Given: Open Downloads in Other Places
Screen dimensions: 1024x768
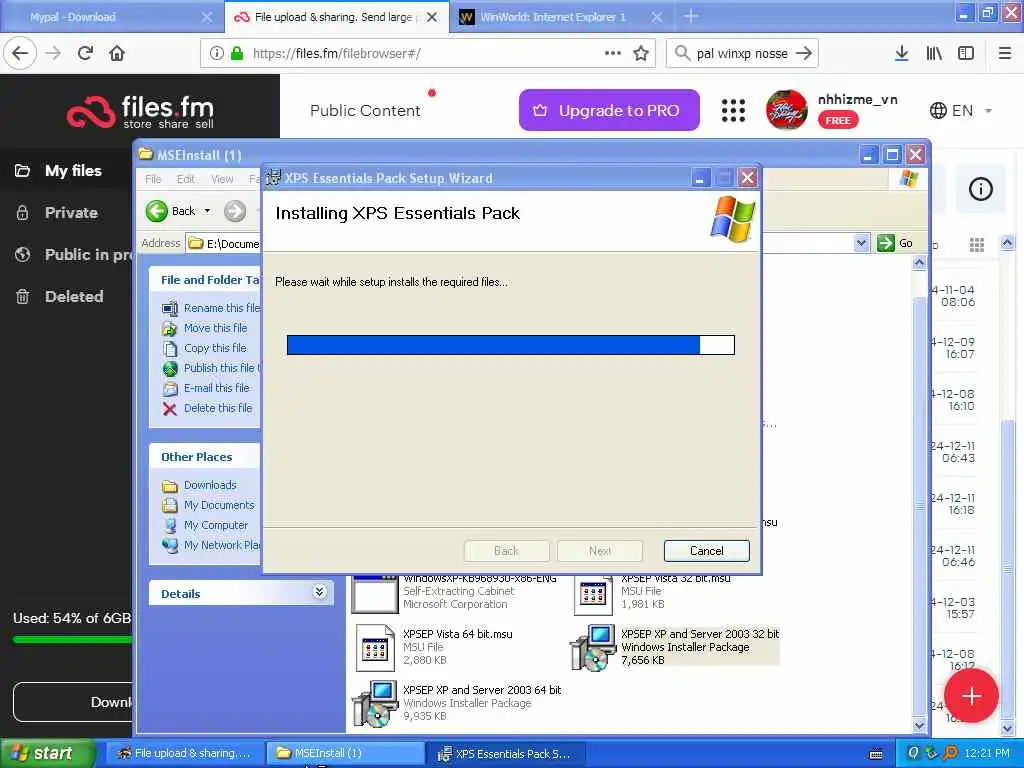Looking at the screenshot, I should click(x=199, y=485).
